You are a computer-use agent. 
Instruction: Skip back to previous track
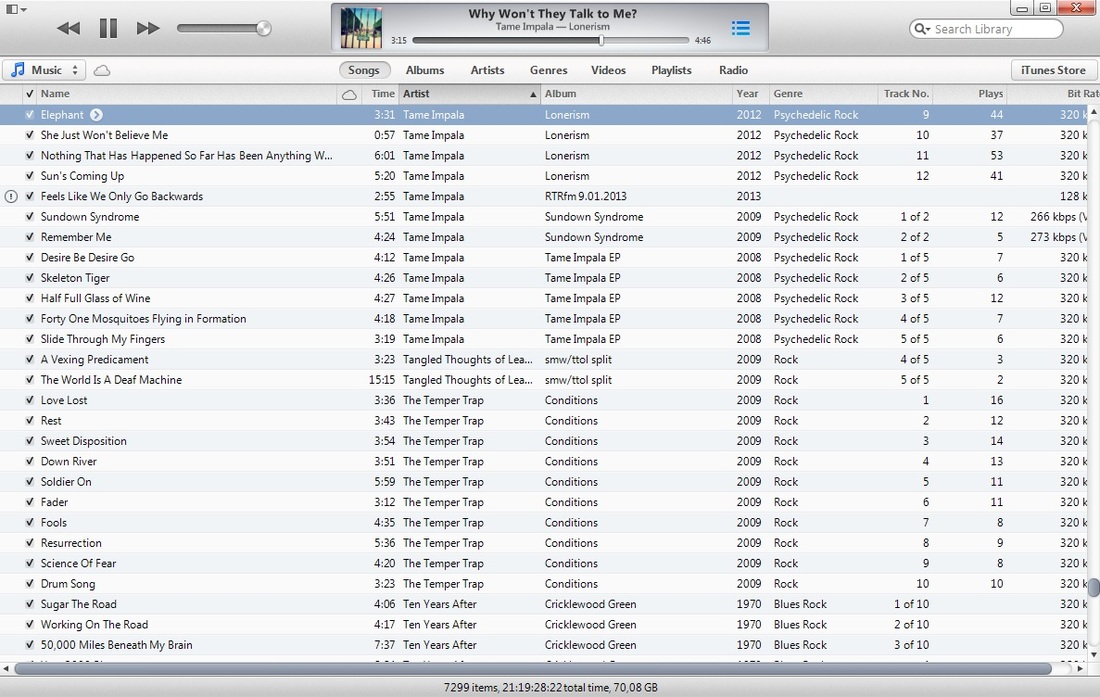click(68, 28)
